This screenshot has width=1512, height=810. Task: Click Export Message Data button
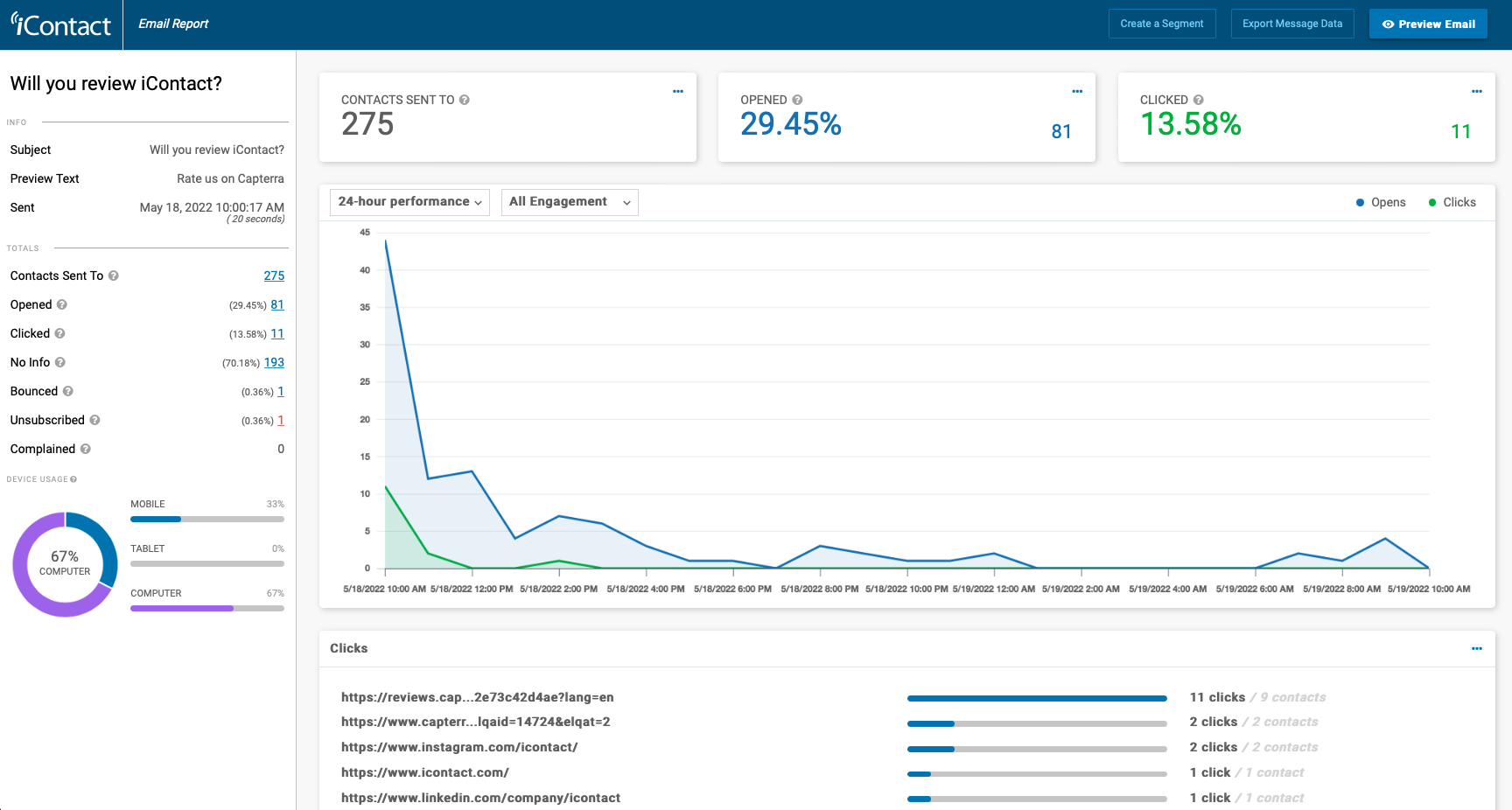(x=1292, y=24)
